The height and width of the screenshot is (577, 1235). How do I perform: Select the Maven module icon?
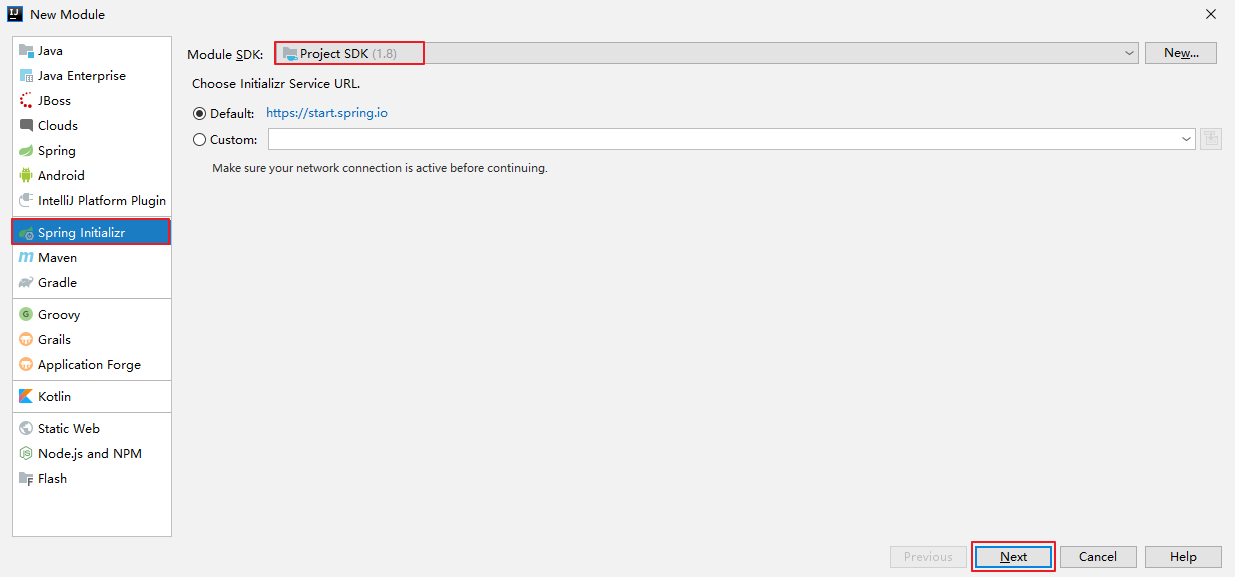(26, 258)
